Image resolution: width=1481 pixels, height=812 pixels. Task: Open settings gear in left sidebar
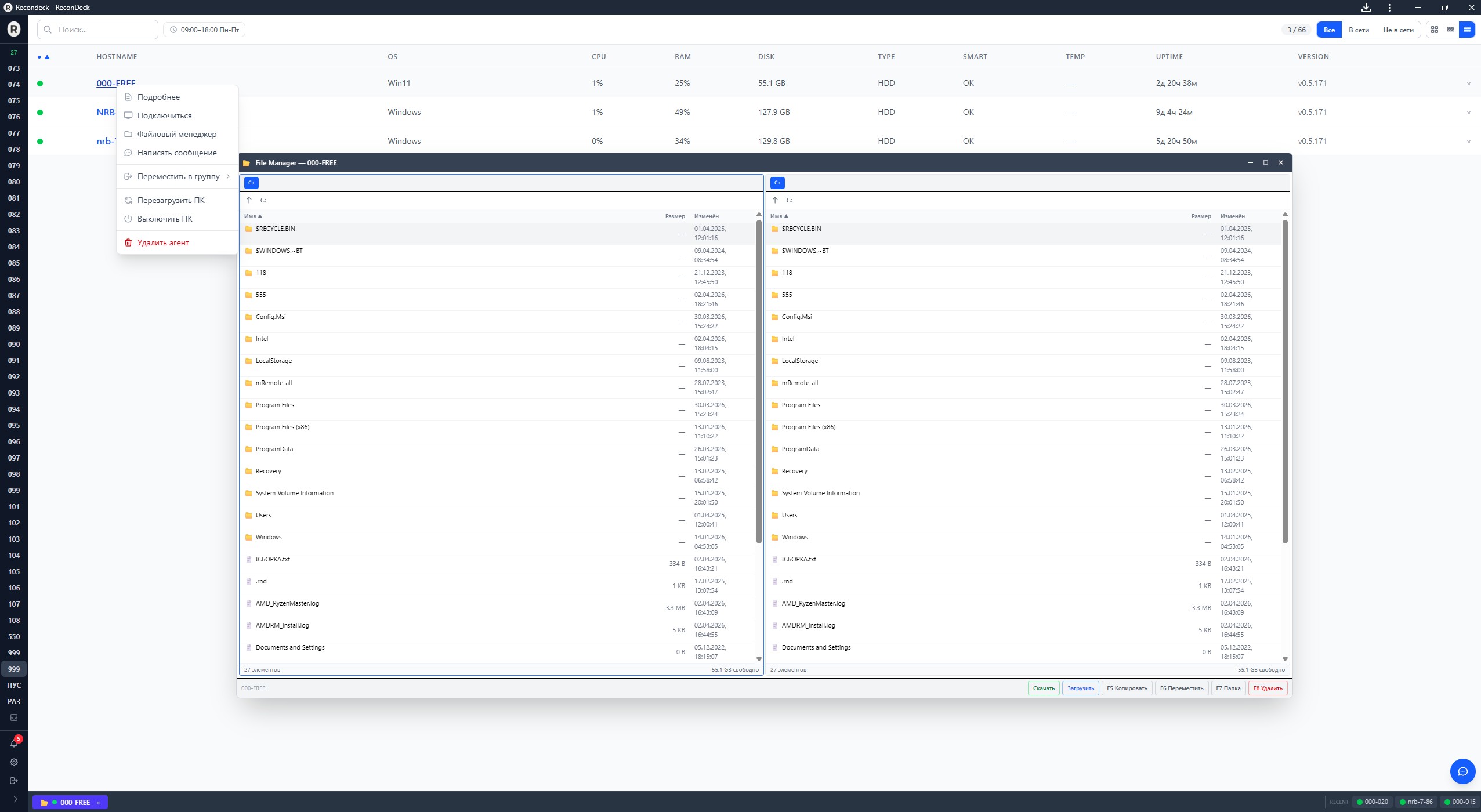(14, 762)
